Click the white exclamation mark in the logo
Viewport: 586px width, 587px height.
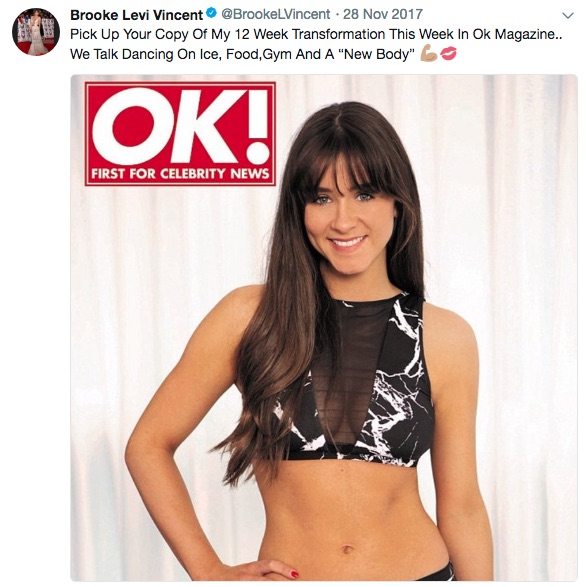258,127
